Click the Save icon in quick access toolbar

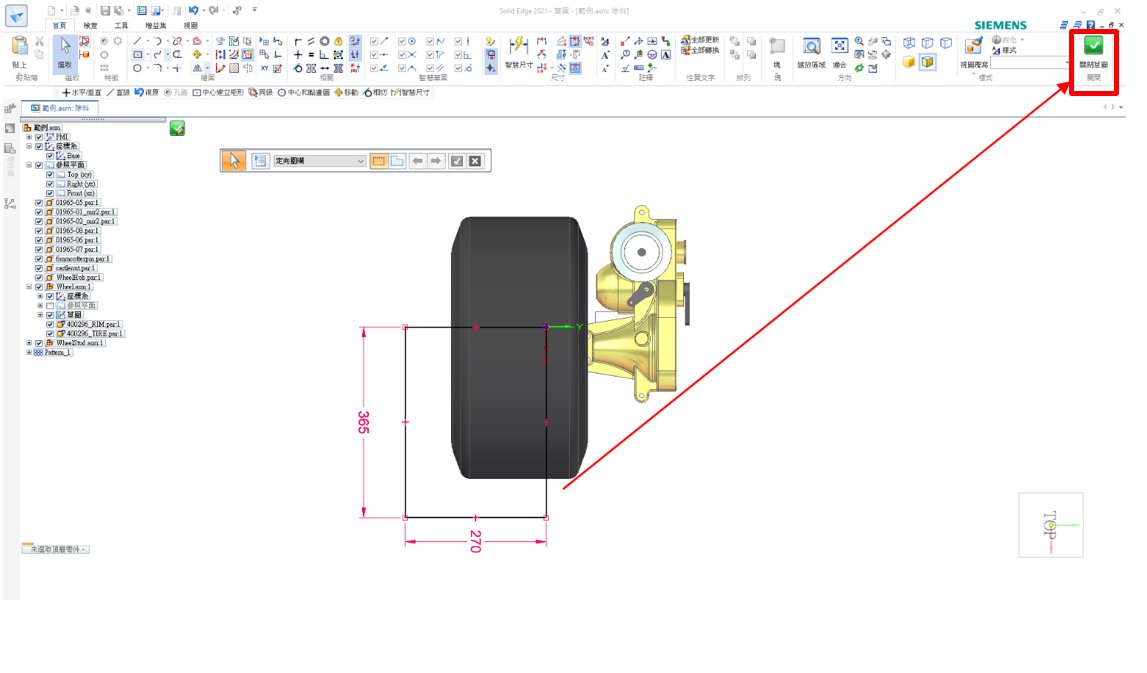(x=105, y=10)
